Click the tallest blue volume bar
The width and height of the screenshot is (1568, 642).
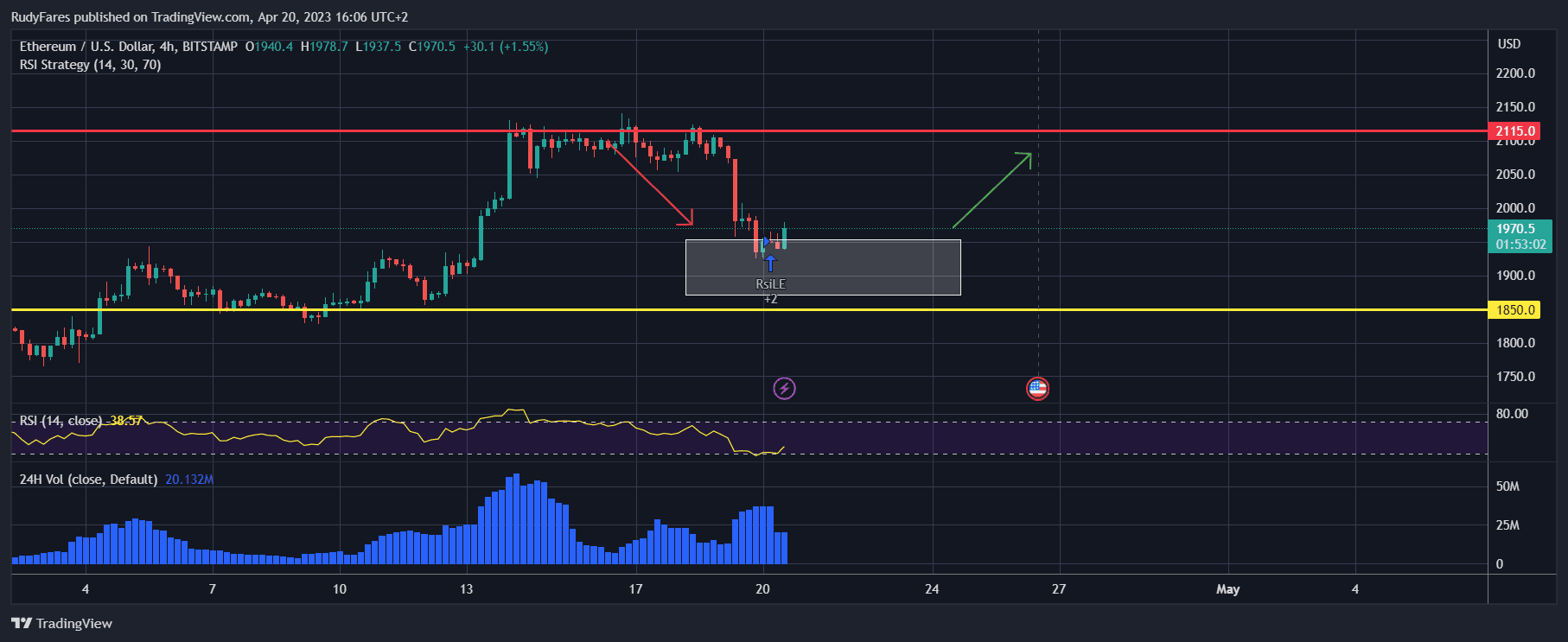[x=516, y=518]
